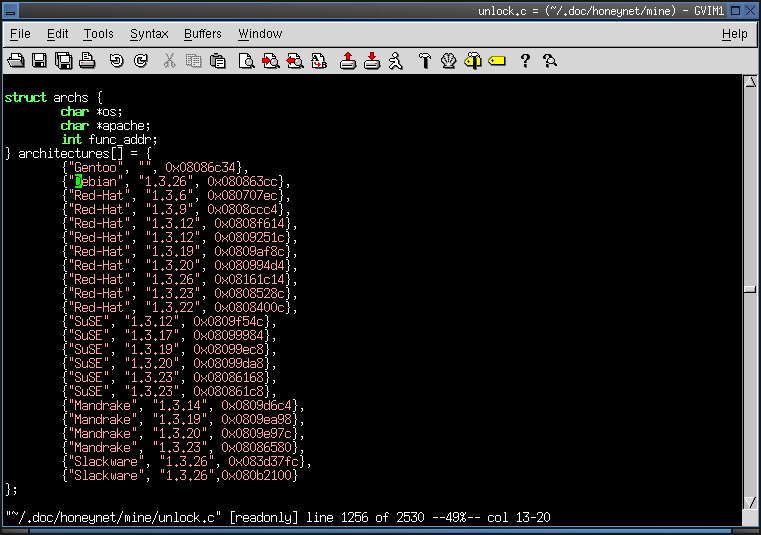The height and width of the screenshot is (535, 761).
Task: Click the SuSE "1.3.12" version string
Action: click(x=151, y=321)
